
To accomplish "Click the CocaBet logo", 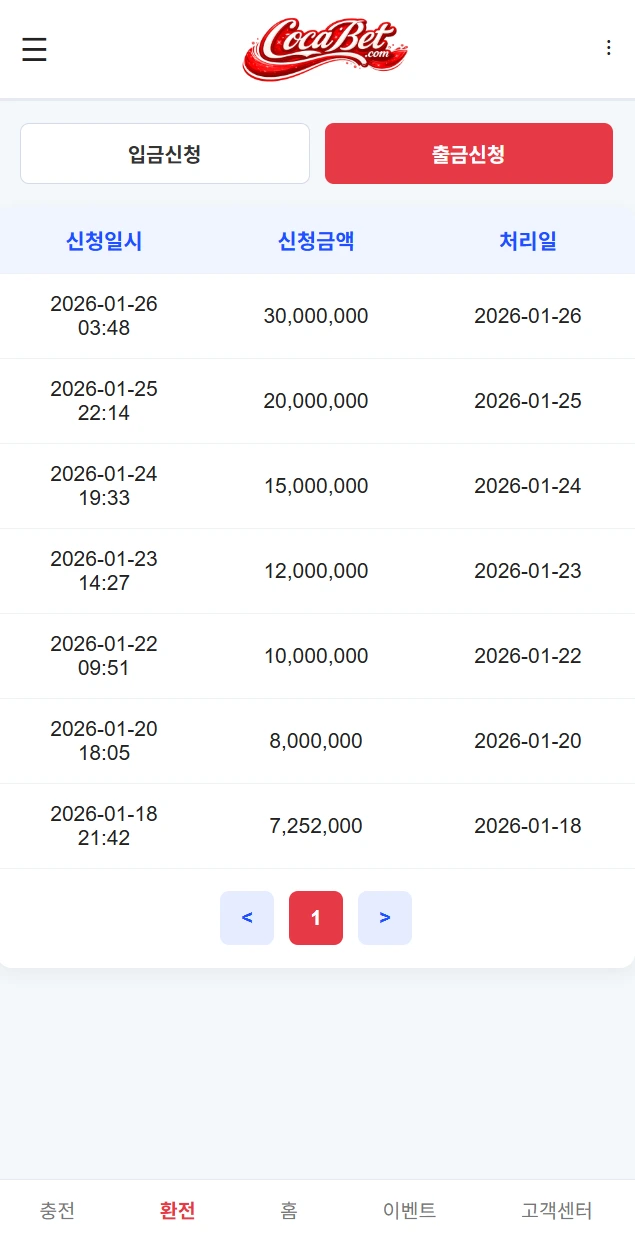I will pos(324,49).
